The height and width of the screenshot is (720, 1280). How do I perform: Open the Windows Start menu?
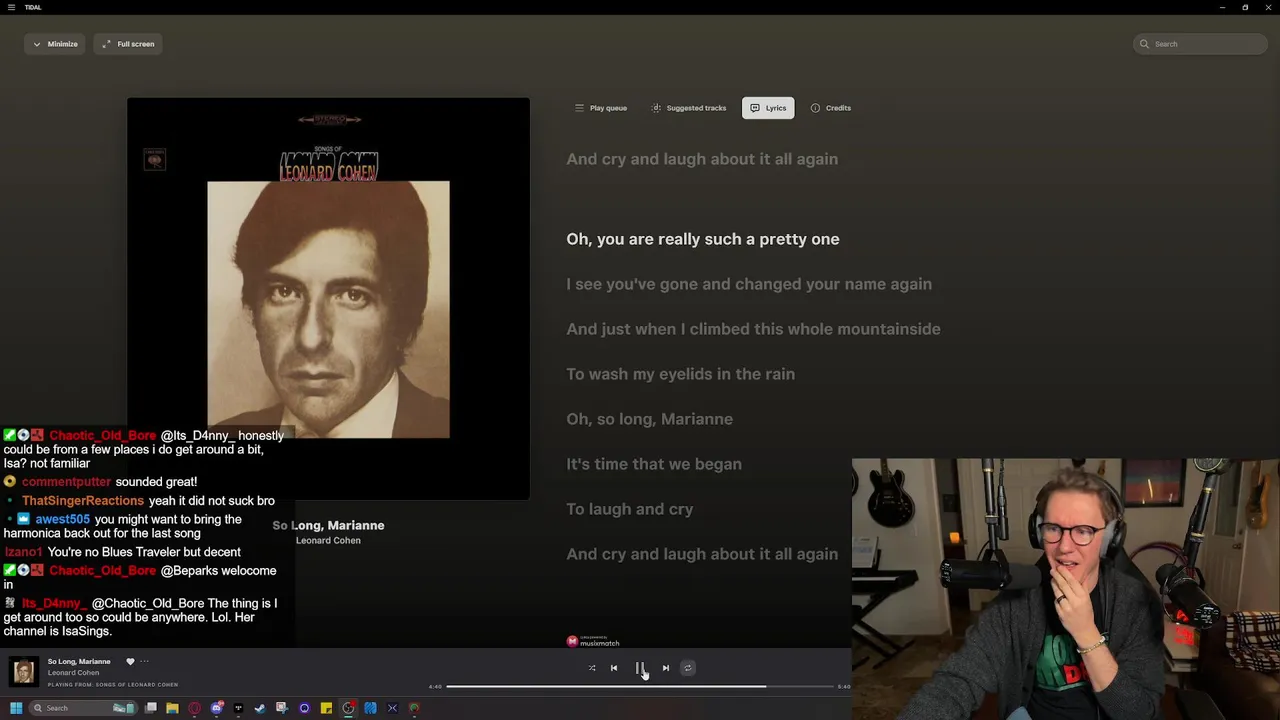pos(16,708)
